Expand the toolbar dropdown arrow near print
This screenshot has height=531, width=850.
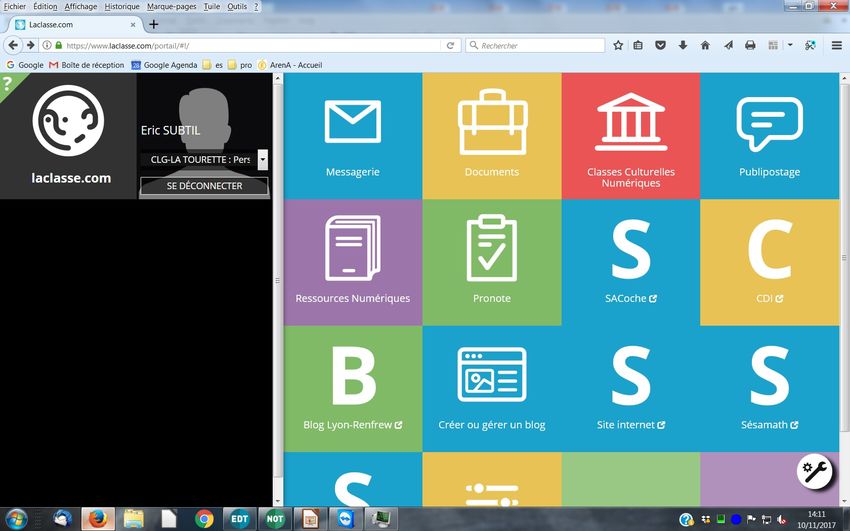coord(790,46)
